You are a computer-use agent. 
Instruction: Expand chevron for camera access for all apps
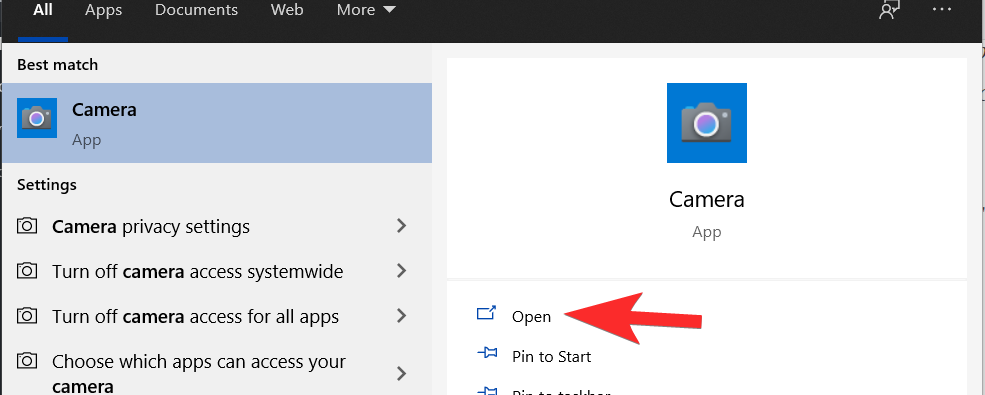tap(402, 316)
